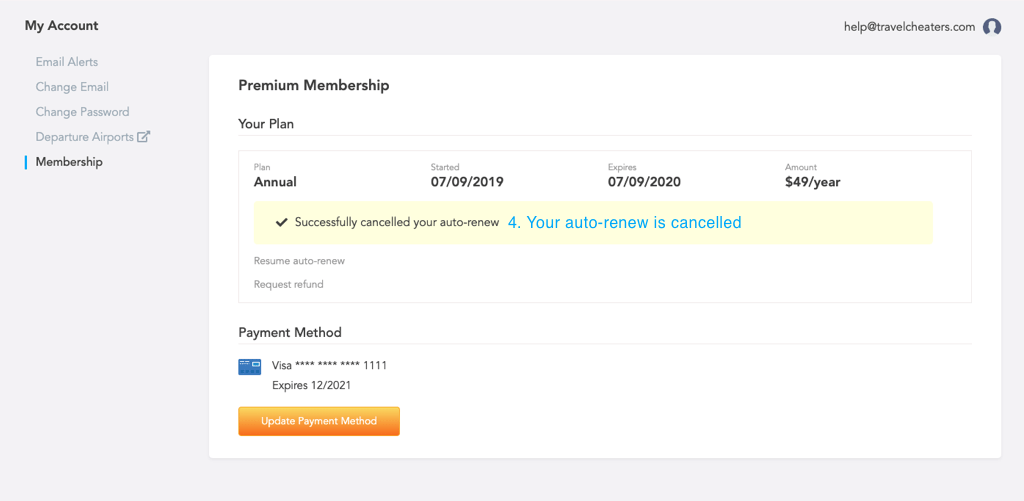Image resolution: width=1024 pixels, height=501 pixels.
Task: Open Email Alerts in the sidebar
Action: (67, 62)
